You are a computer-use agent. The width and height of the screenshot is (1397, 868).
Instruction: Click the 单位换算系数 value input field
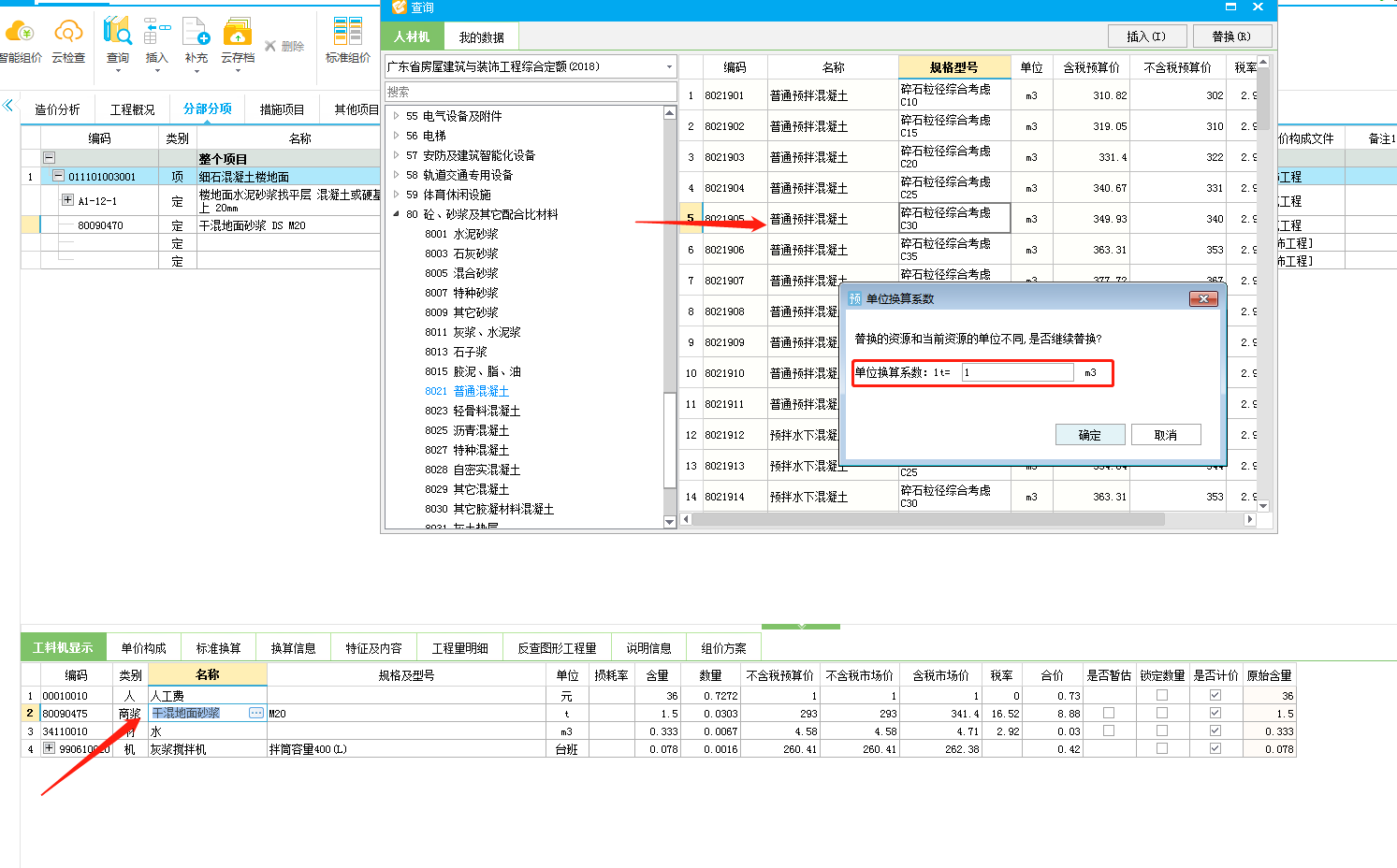coord(1018,372)
